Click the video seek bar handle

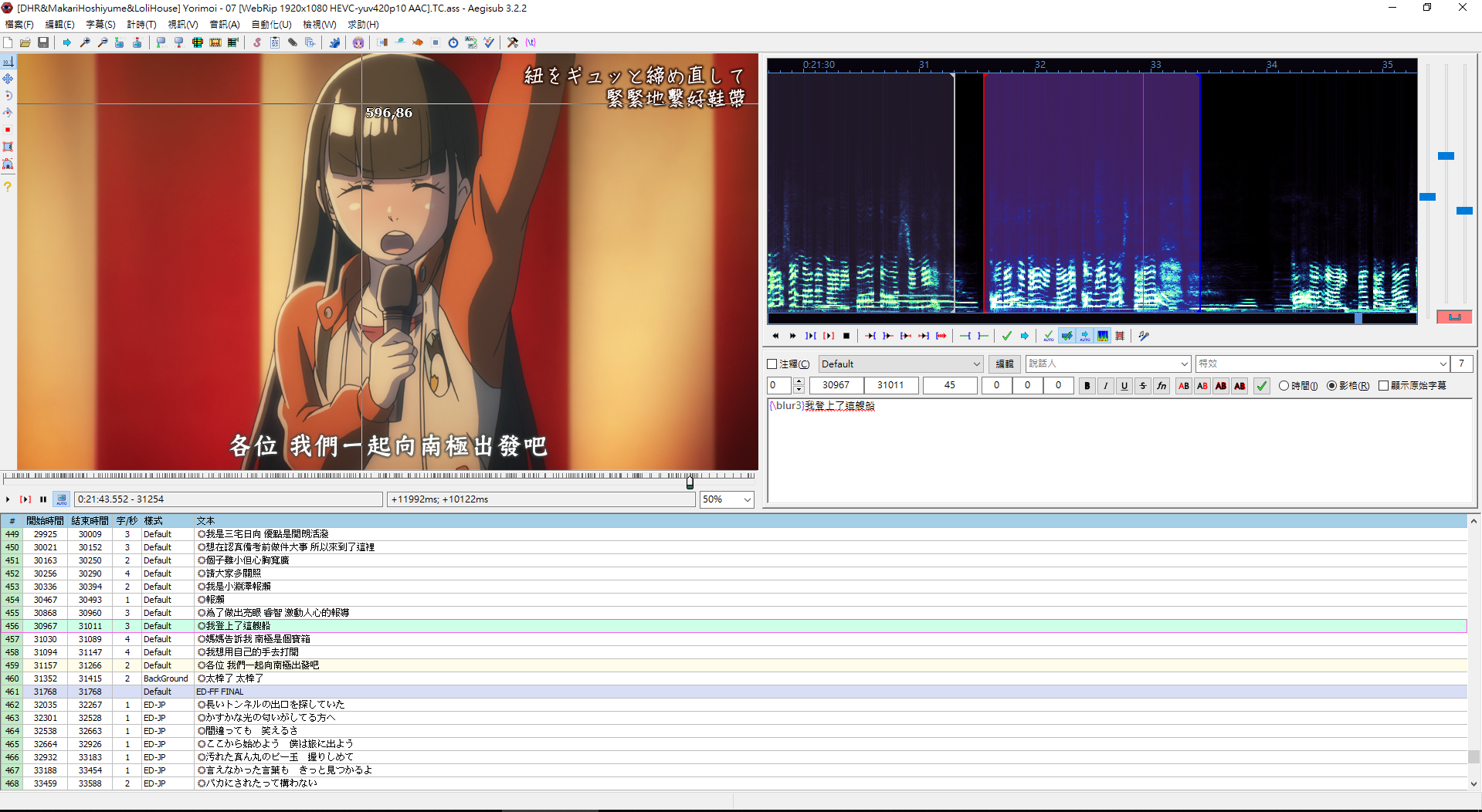pyautogui.click(x=690, y=482)
